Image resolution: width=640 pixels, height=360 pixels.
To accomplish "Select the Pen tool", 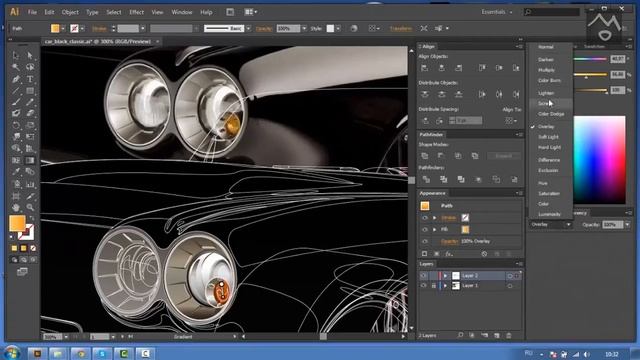I will (x=16, y=79).
